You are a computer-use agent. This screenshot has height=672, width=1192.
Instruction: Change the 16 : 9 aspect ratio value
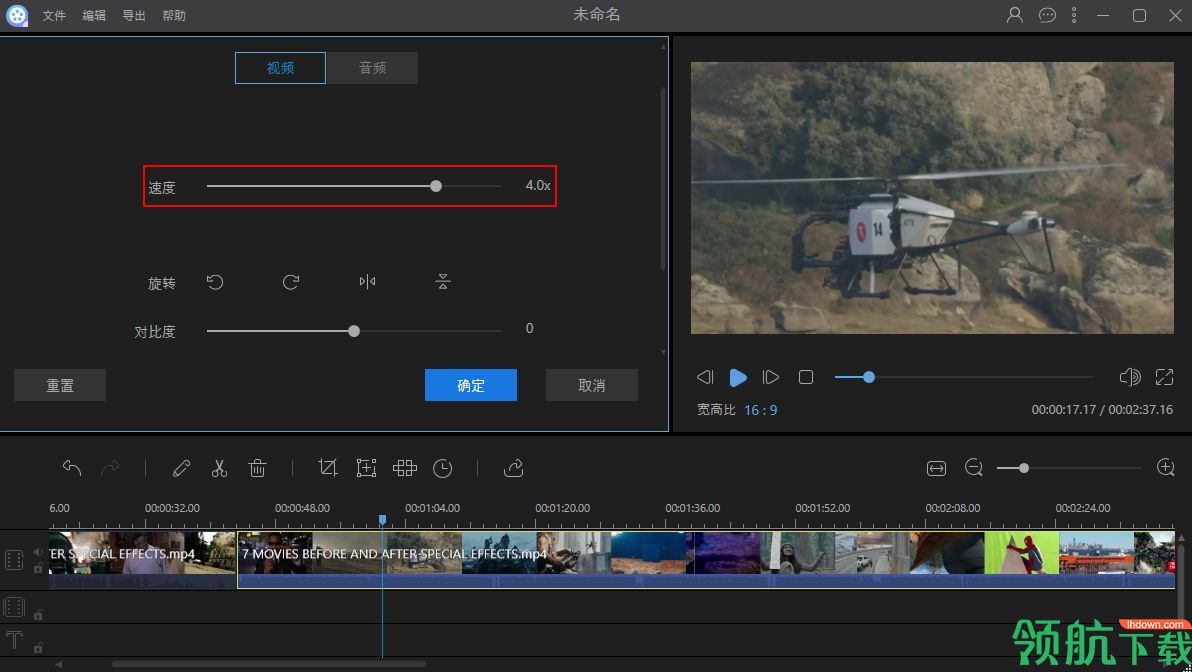point(760,410)
